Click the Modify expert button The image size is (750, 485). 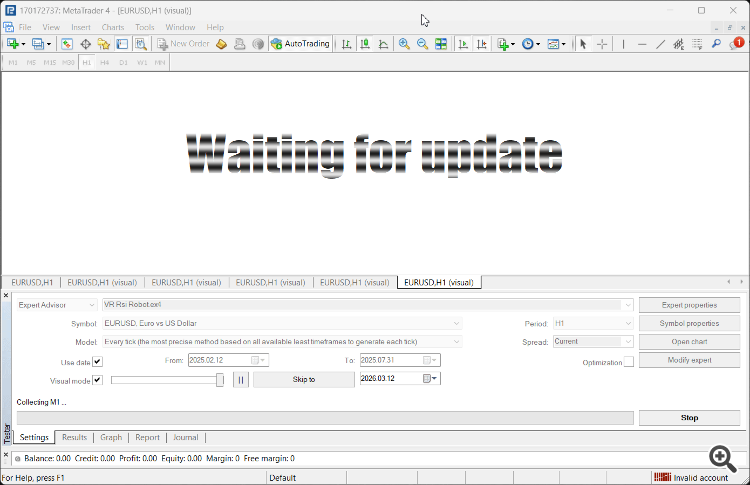689,360
